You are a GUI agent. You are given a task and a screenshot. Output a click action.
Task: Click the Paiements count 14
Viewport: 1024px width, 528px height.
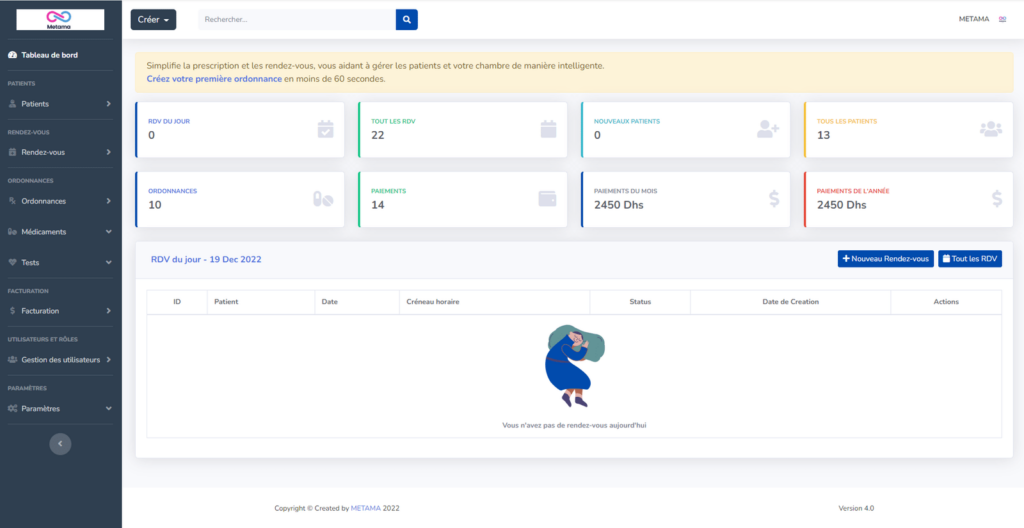click(377, 205)
